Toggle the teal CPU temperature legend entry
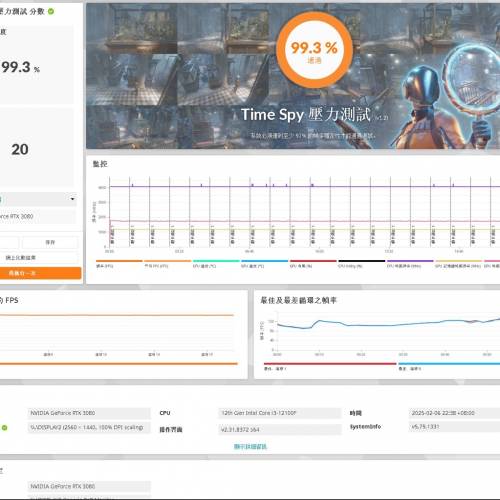Viewport: 500px width, 500px height. point(216,263)
